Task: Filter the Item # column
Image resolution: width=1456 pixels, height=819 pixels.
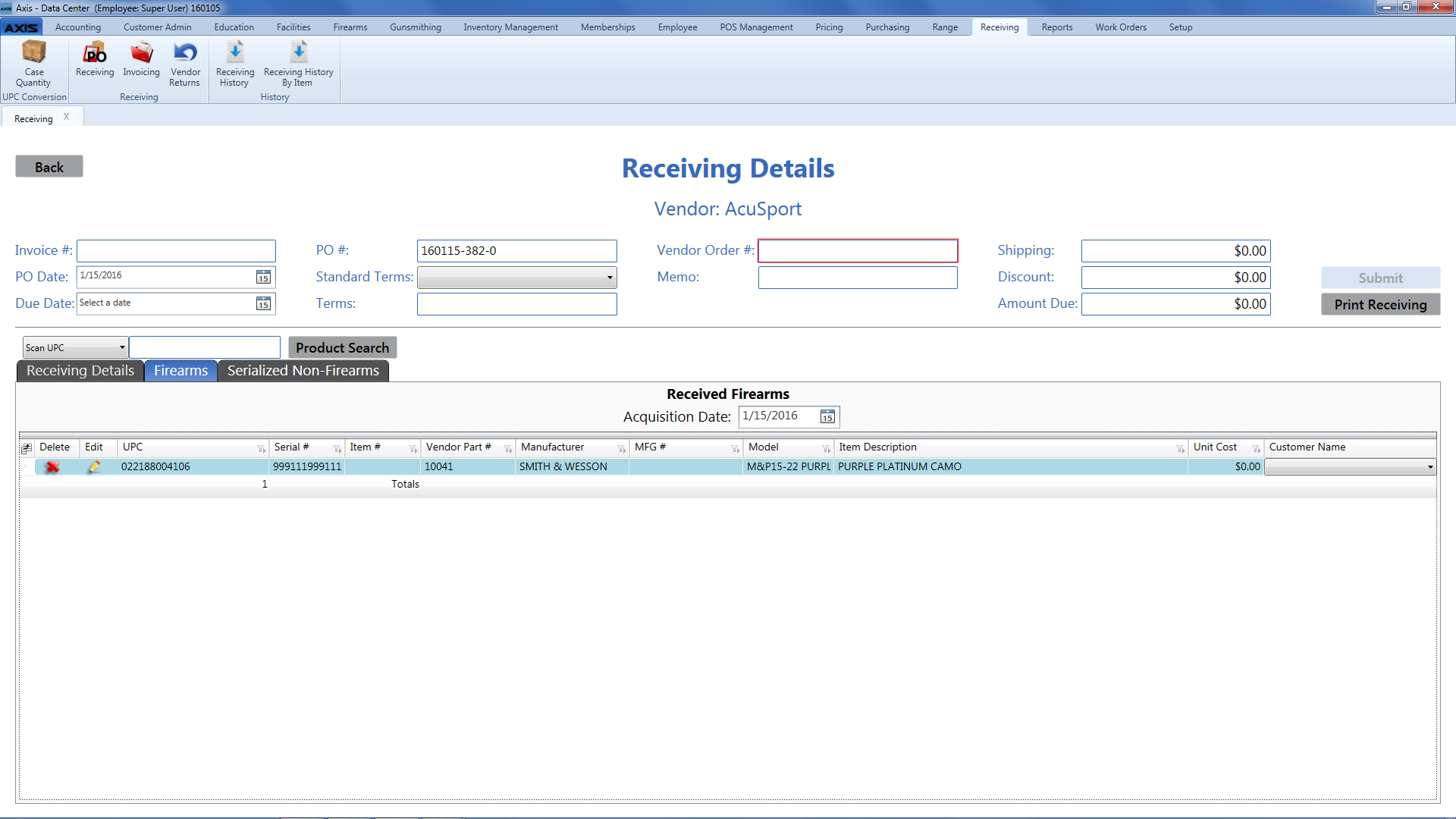Action: (x=413, y=449)
